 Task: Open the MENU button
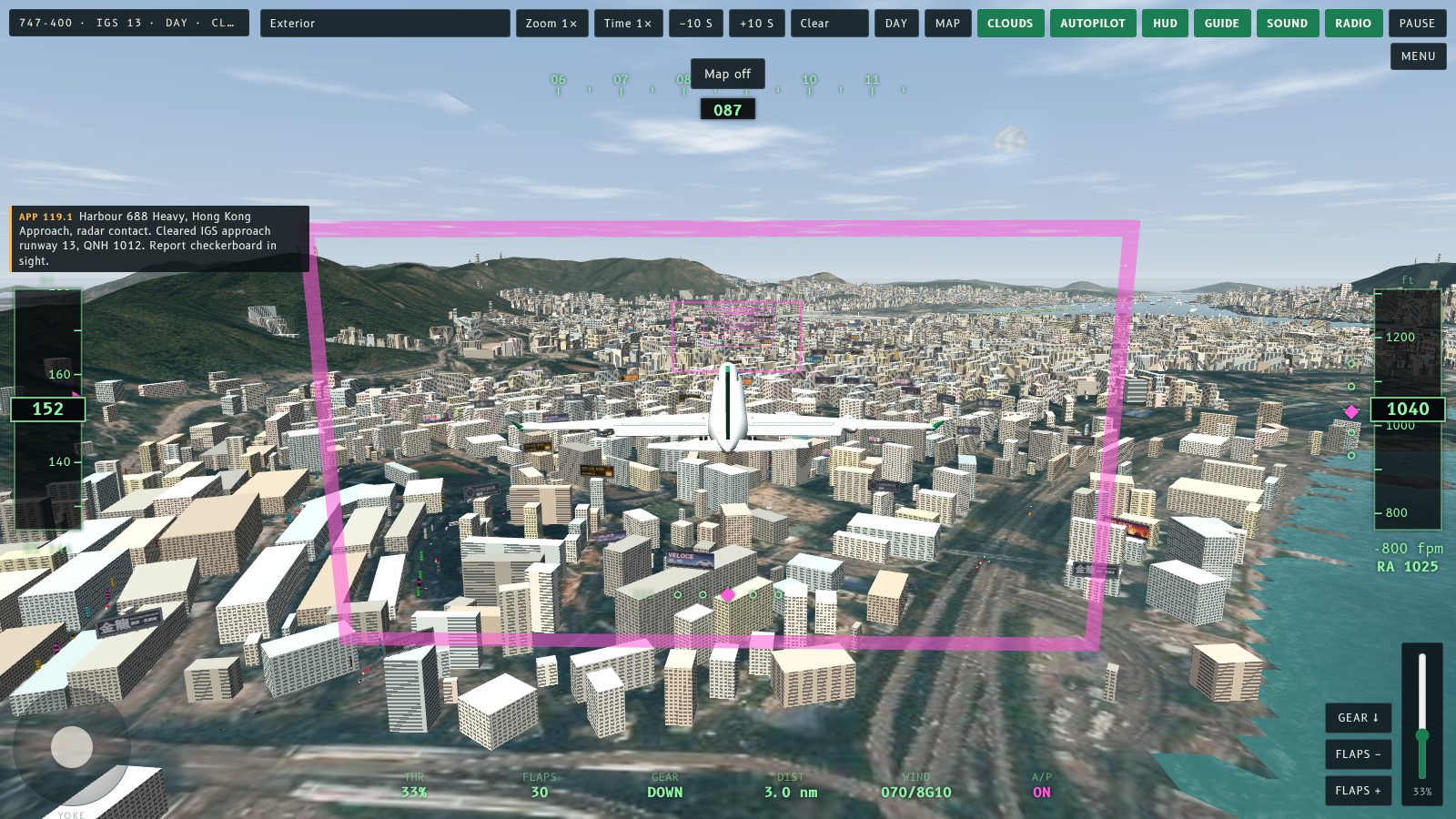click(1418, 56)
